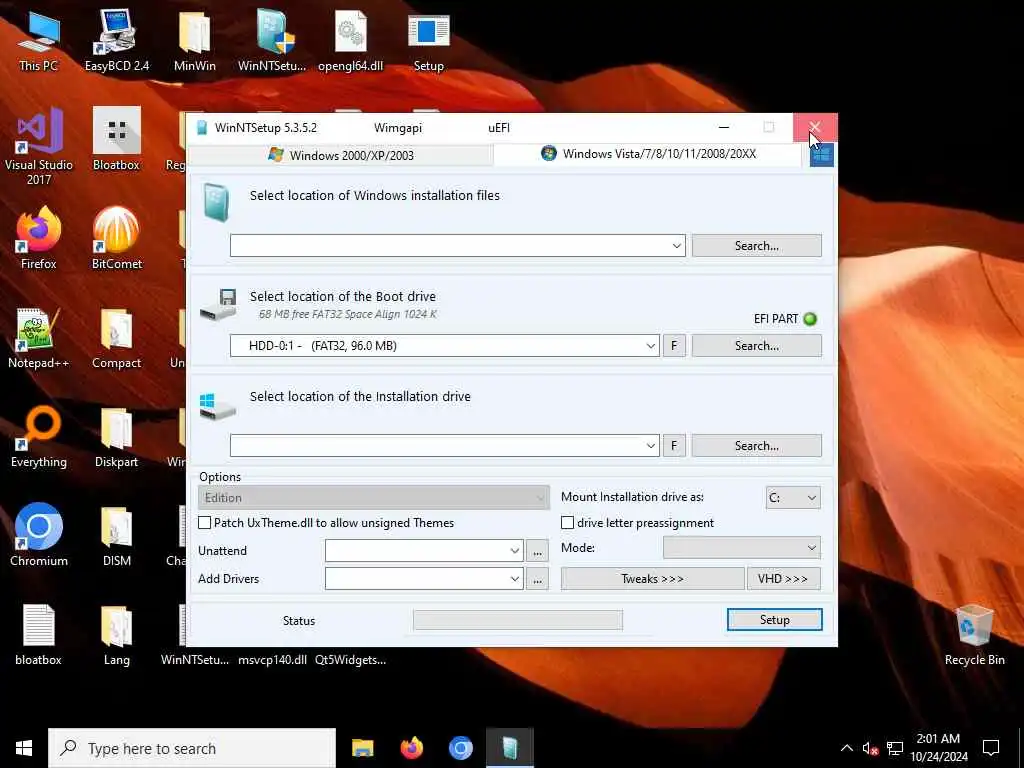Search for Windows installation files
The image size is (1024, 768).
[x=756, y=246]
